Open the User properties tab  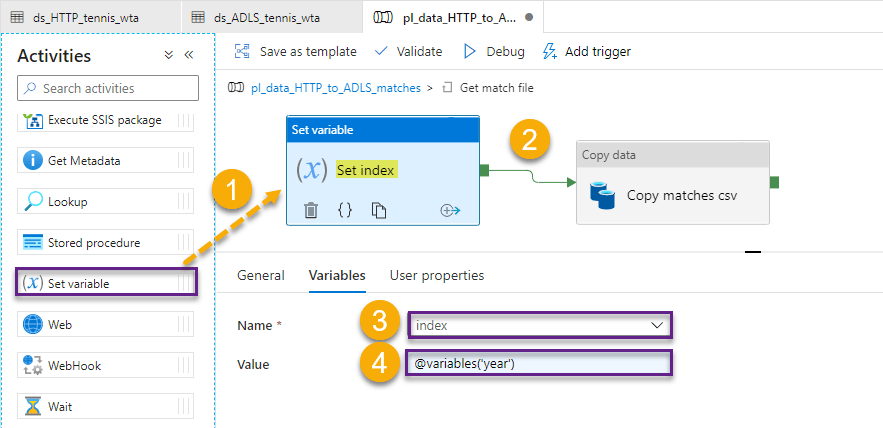point(436,275)
